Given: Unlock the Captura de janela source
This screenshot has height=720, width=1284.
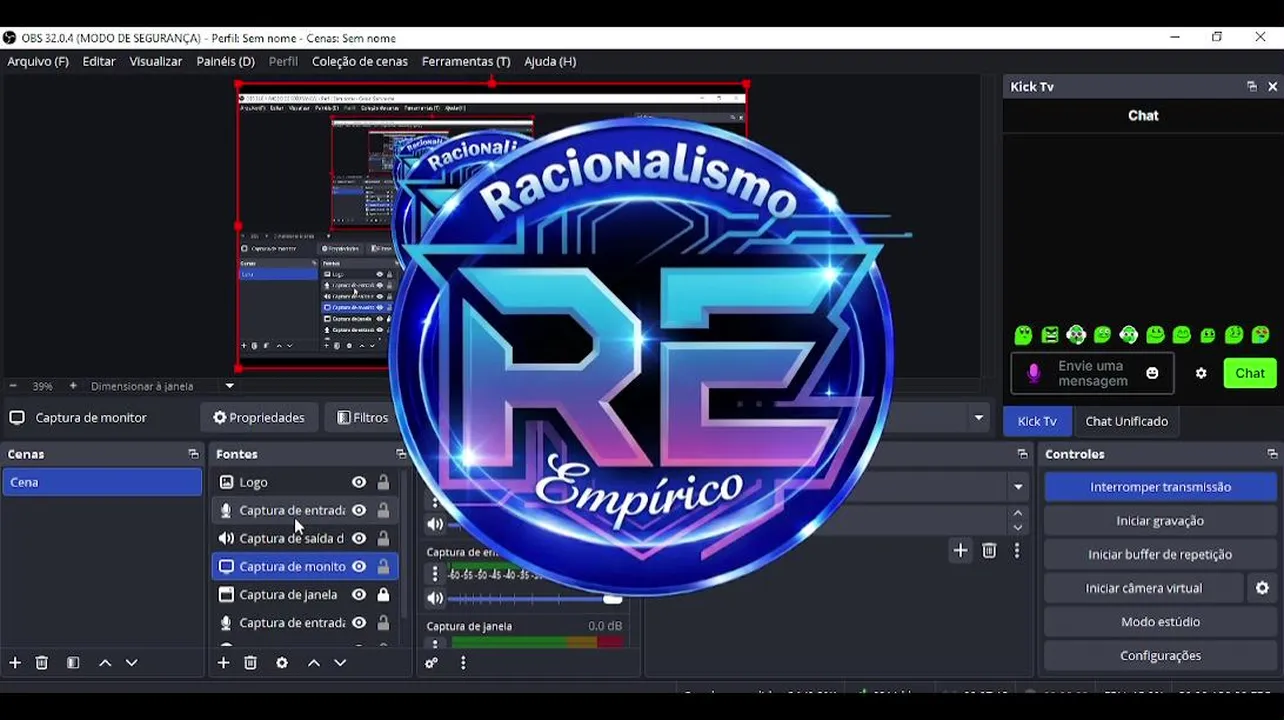Looking at the screenshot, I should (x=383, y=594).
